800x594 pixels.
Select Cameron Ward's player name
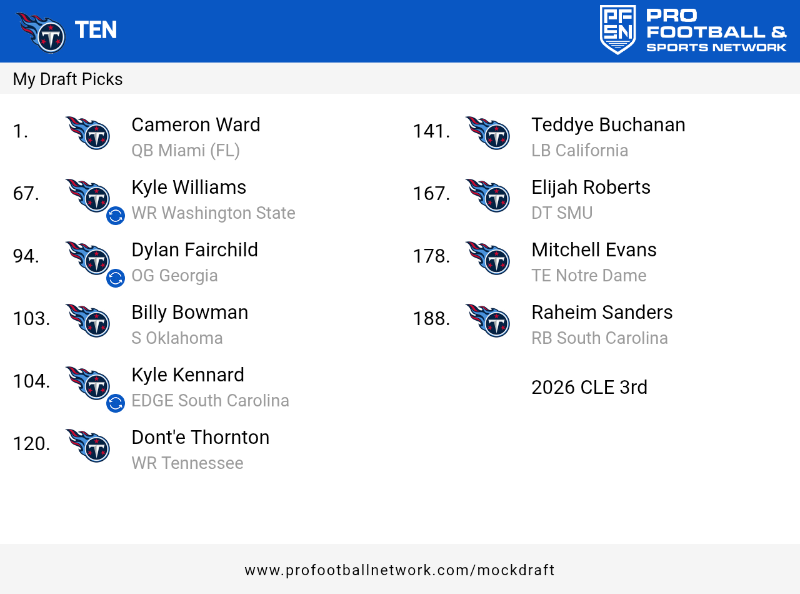(x=196, y=125)
